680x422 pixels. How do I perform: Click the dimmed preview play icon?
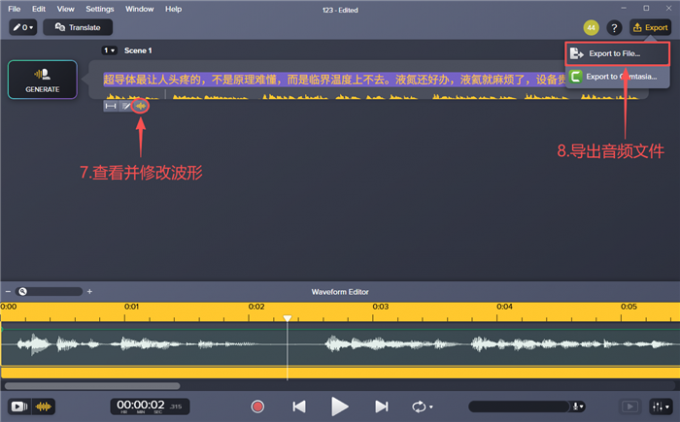630,406
